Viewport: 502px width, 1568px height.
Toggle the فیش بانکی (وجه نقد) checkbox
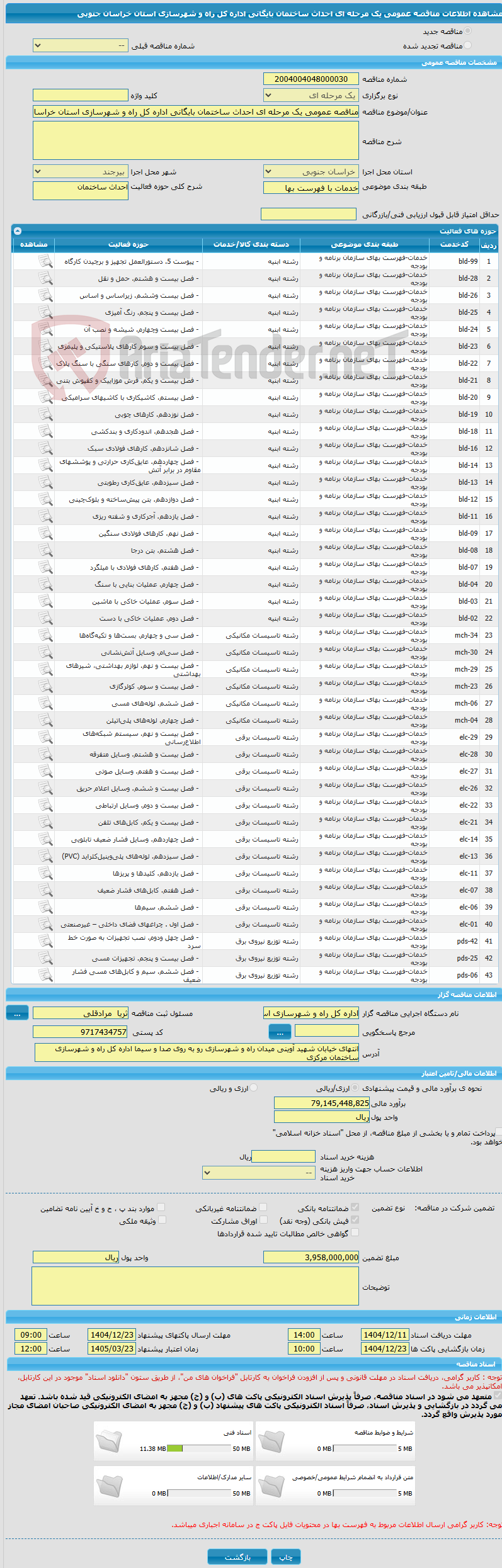(x=355, y=1220)
